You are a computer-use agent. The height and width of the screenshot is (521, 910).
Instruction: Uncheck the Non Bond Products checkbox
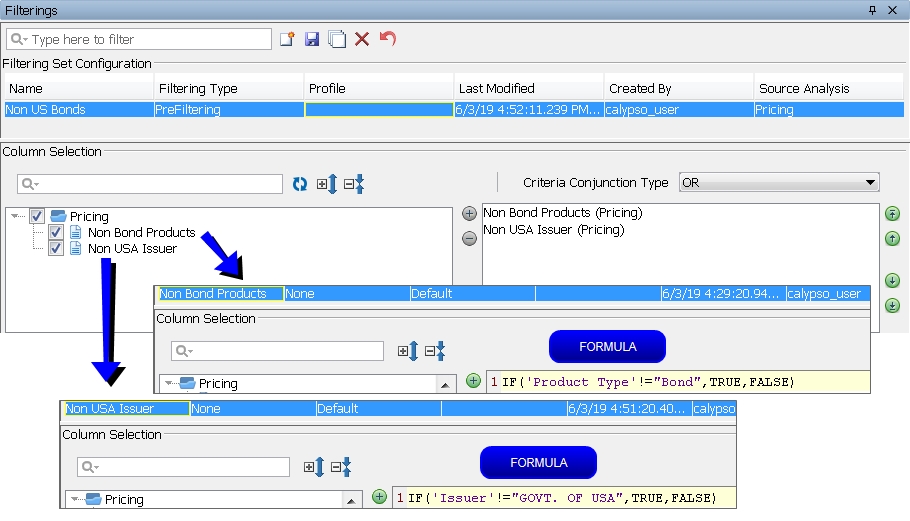click(56, 232)
